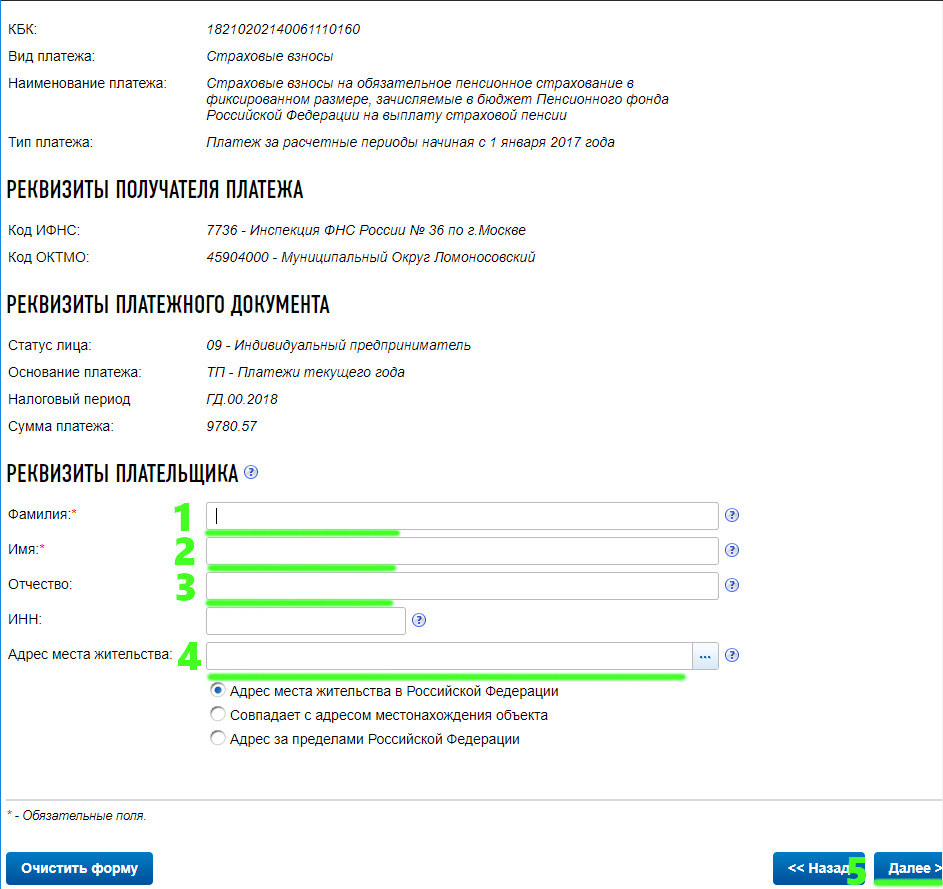The width and height of the screenshot is (943, 889).
Task: Open address picker with the ellipsis button
Action: [x=705, y=656]
